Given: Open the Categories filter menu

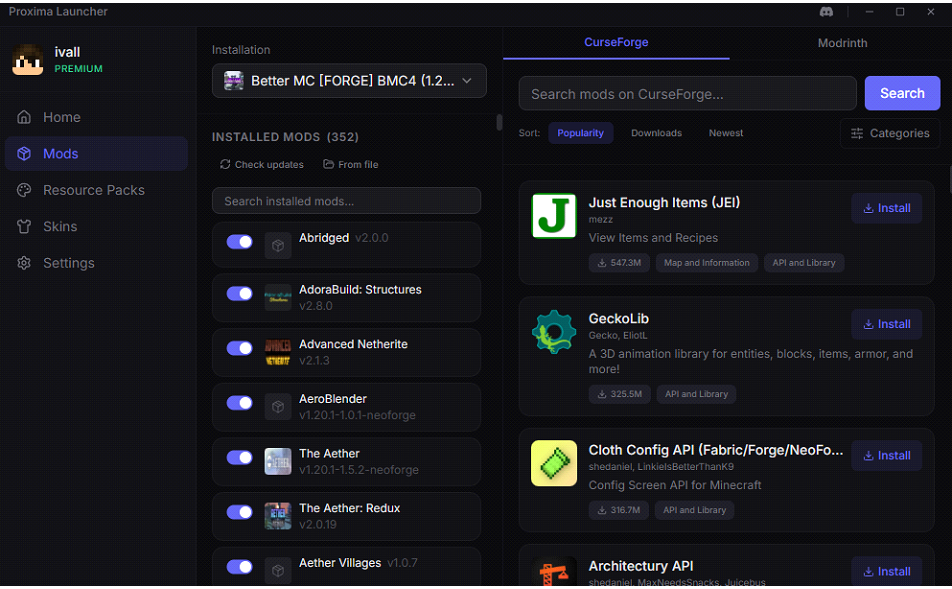Looking at the screenshot, I should pos(889,133).
